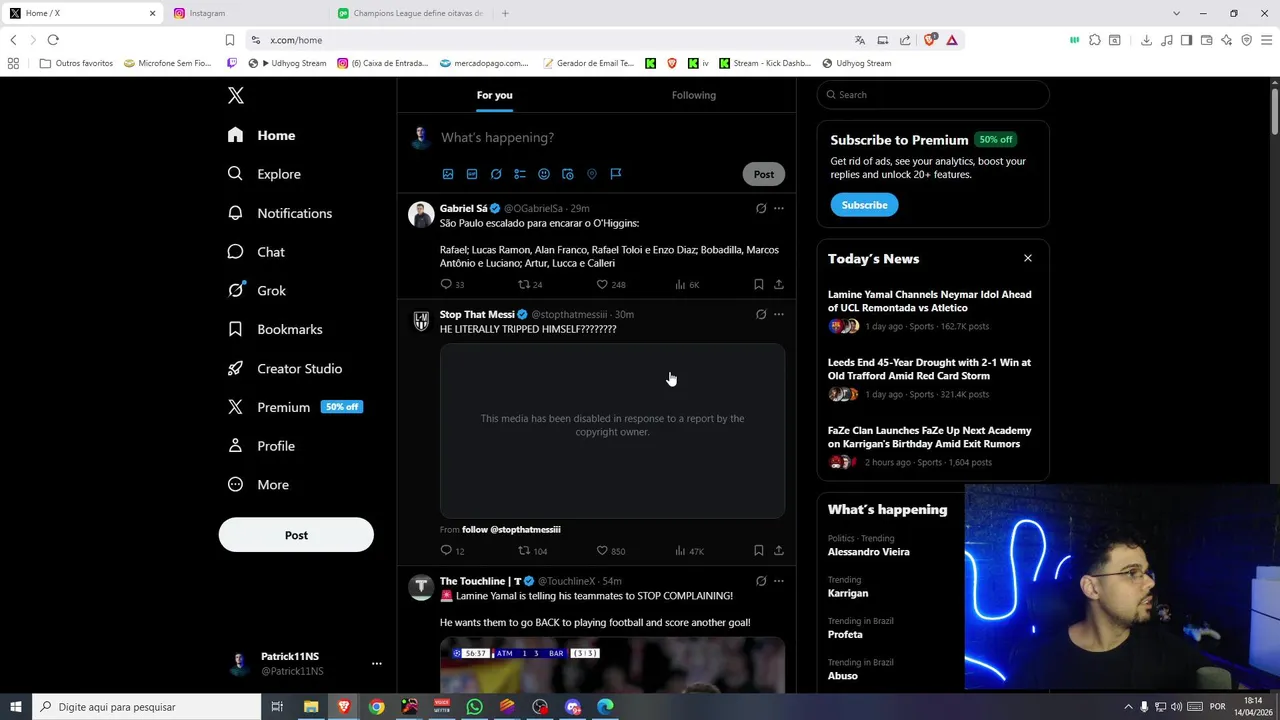Image resolution: width=1280 pixels, height=720 pixels.
Task: Open Grok action on Stop That Messi post
Action: point(761,314)
